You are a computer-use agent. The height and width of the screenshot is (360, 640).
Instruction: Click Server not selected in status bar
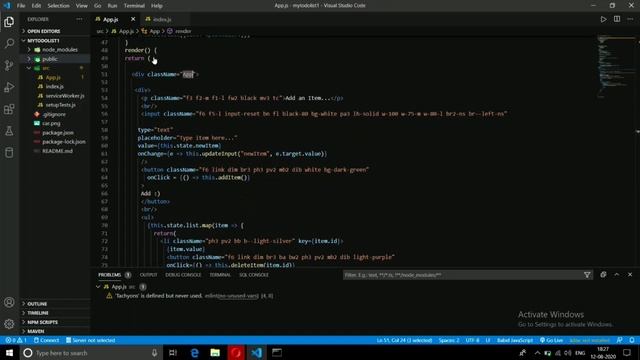91,340
